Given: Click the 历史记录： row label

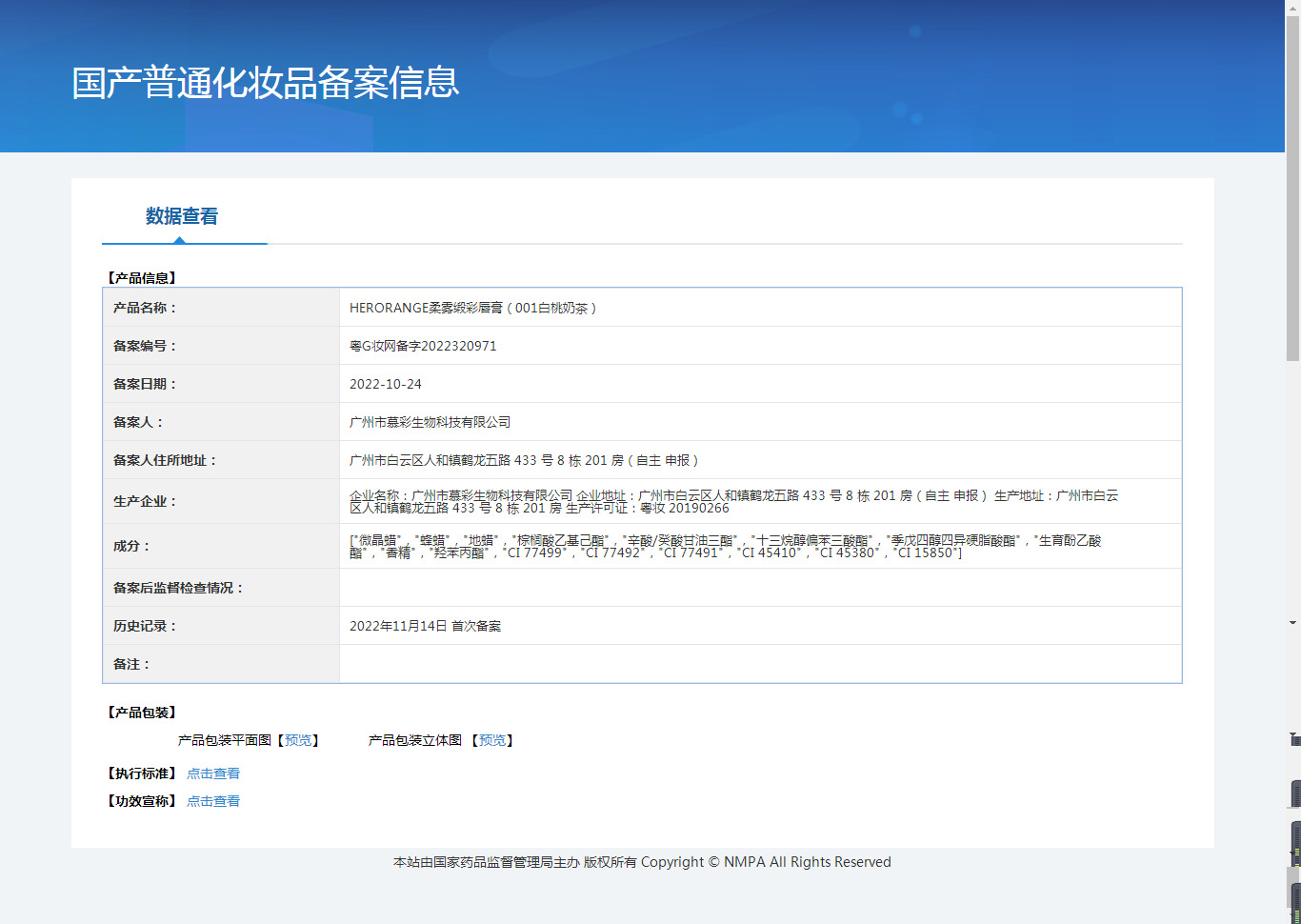Looking at the screenshot, I should pos(146,626).
